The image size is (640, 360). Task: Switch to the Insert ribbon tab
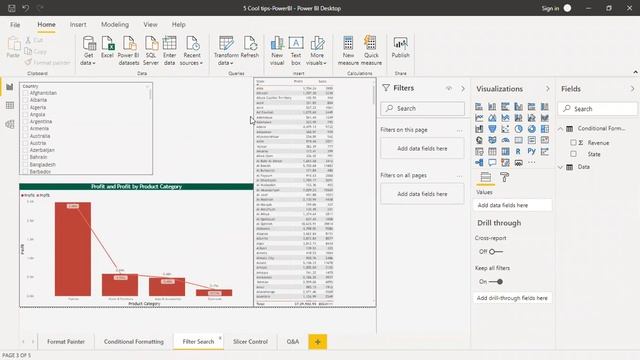(x=78, y=24)
